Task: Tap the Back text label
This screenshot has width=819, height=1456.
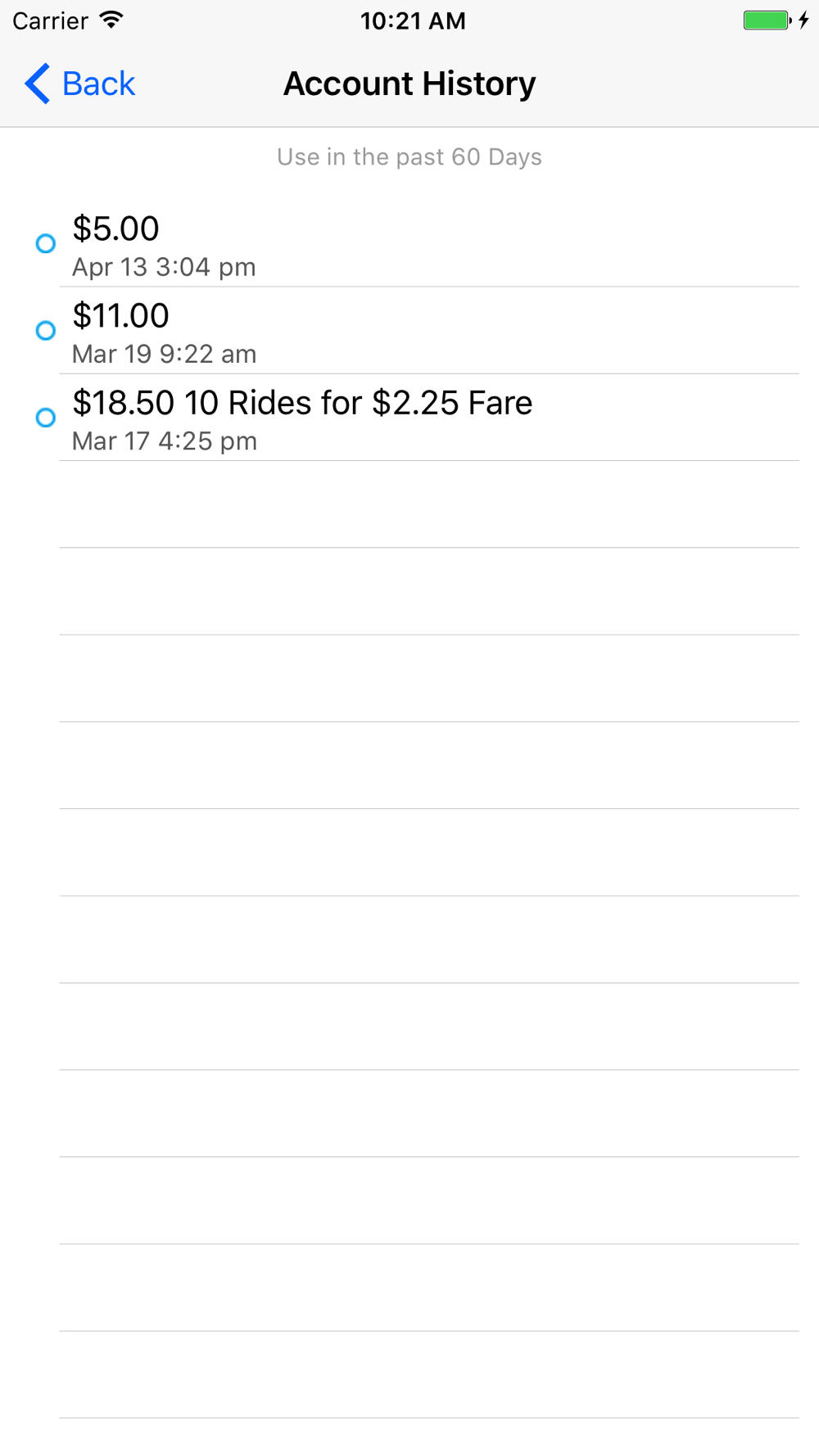Action: pos(98,84)
